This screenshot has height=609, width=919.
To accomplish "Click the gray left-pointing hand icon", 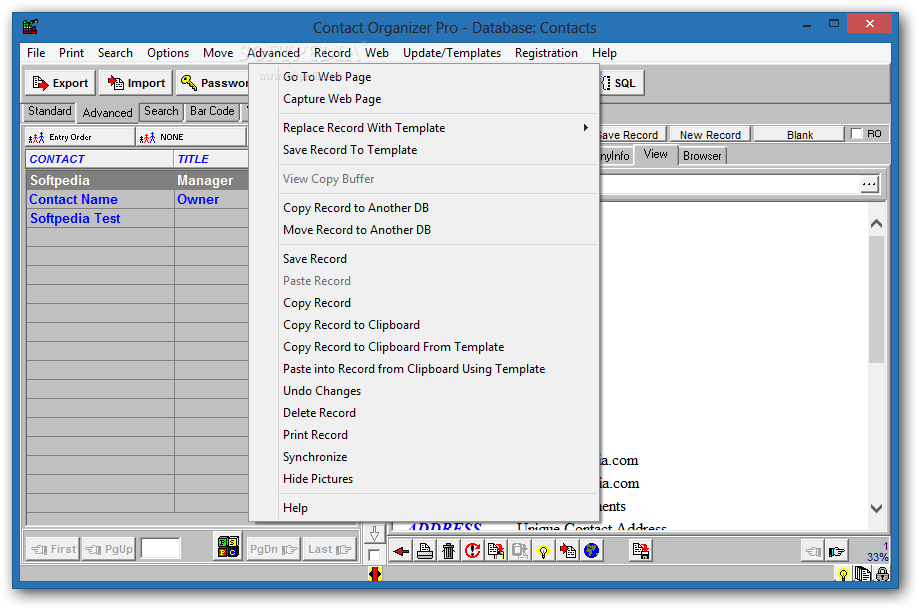I will point(813,551).
